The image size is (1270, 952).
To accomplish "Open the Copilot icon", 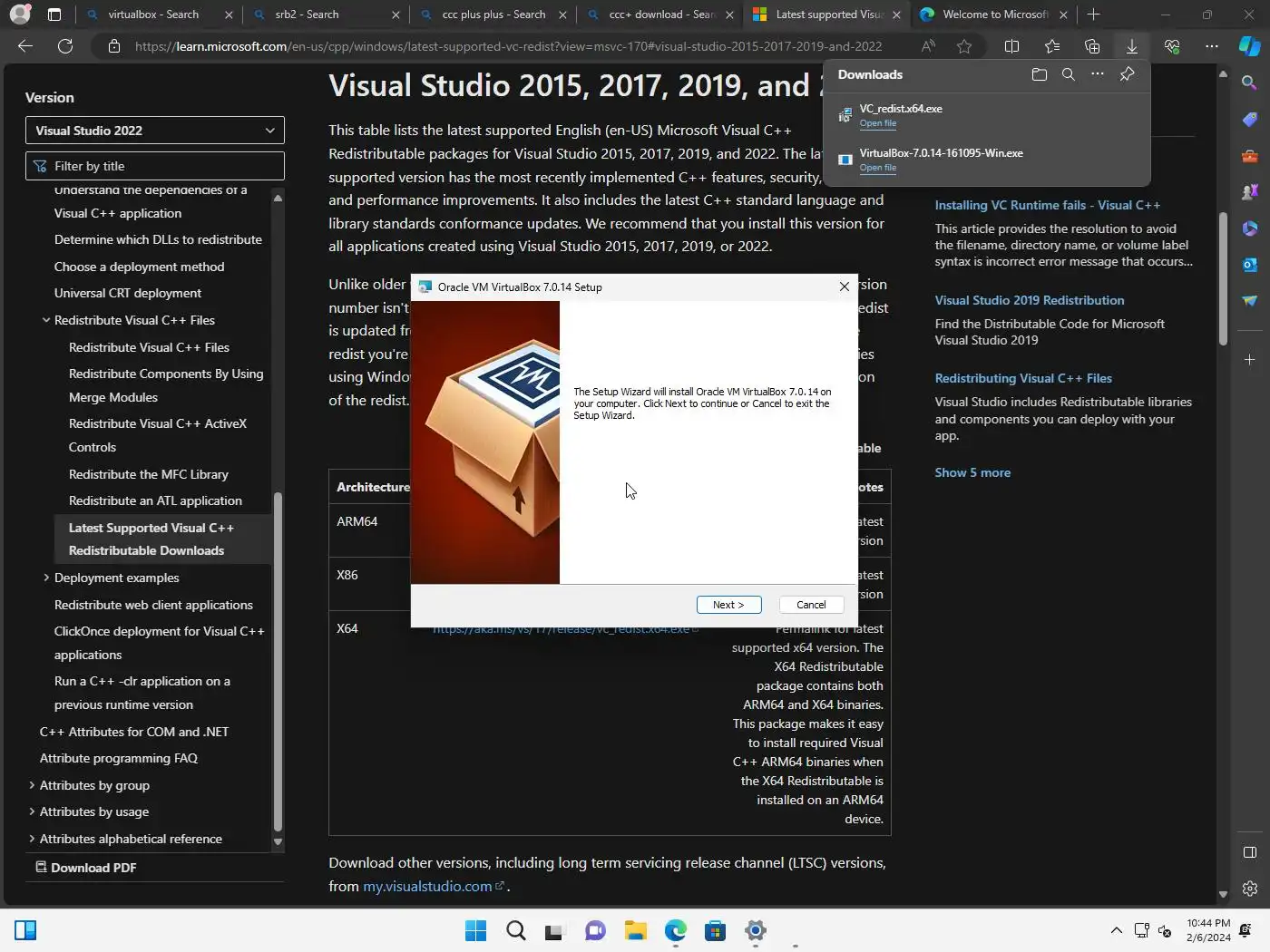I will pos(1250,46).
